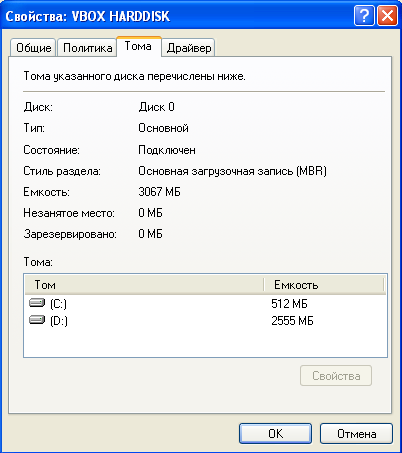
Task: Sort by the Емкость column header
Action: 324,285
